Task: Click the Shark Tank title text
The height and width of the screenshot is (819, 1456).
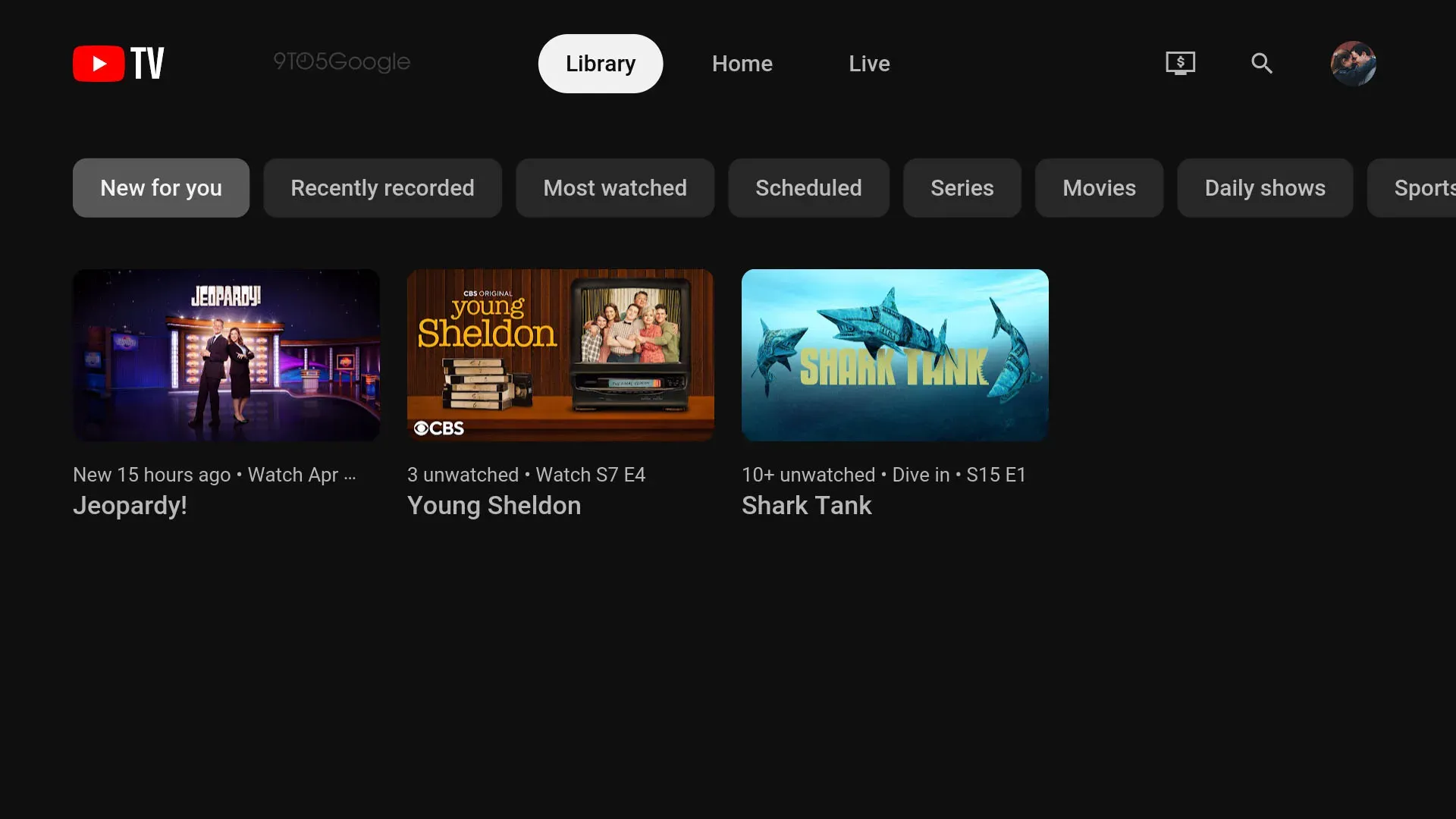Action: [x=806, y=505]
